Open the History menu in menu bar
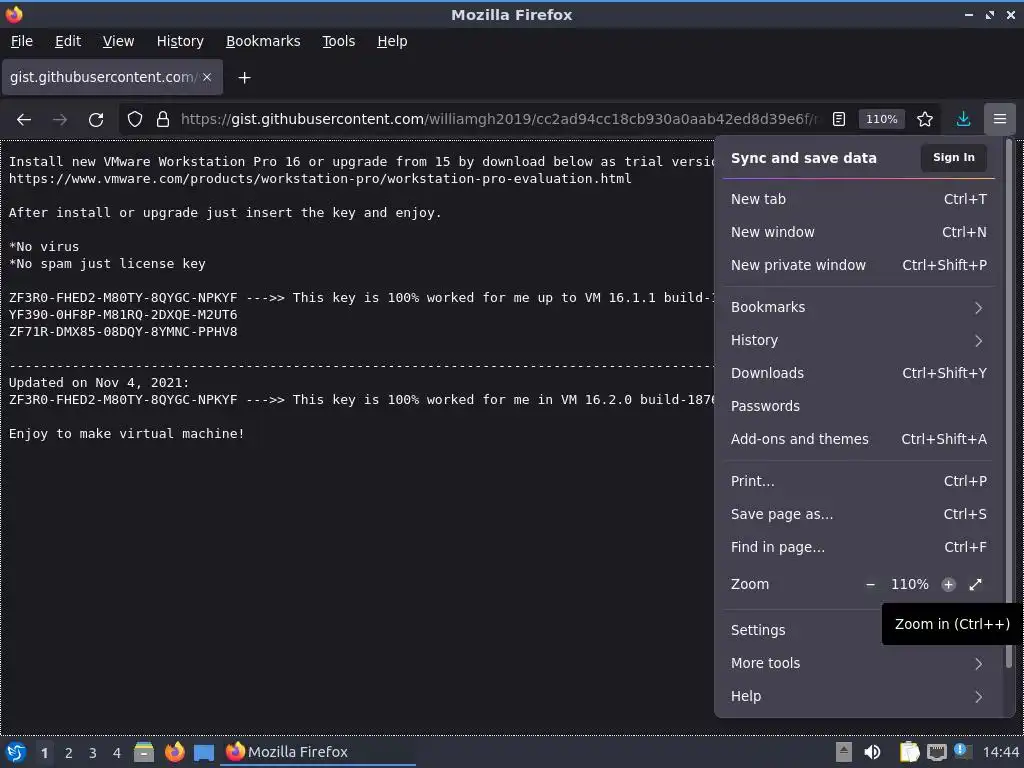Screen dimensions: 1024x768 (180, 41)
